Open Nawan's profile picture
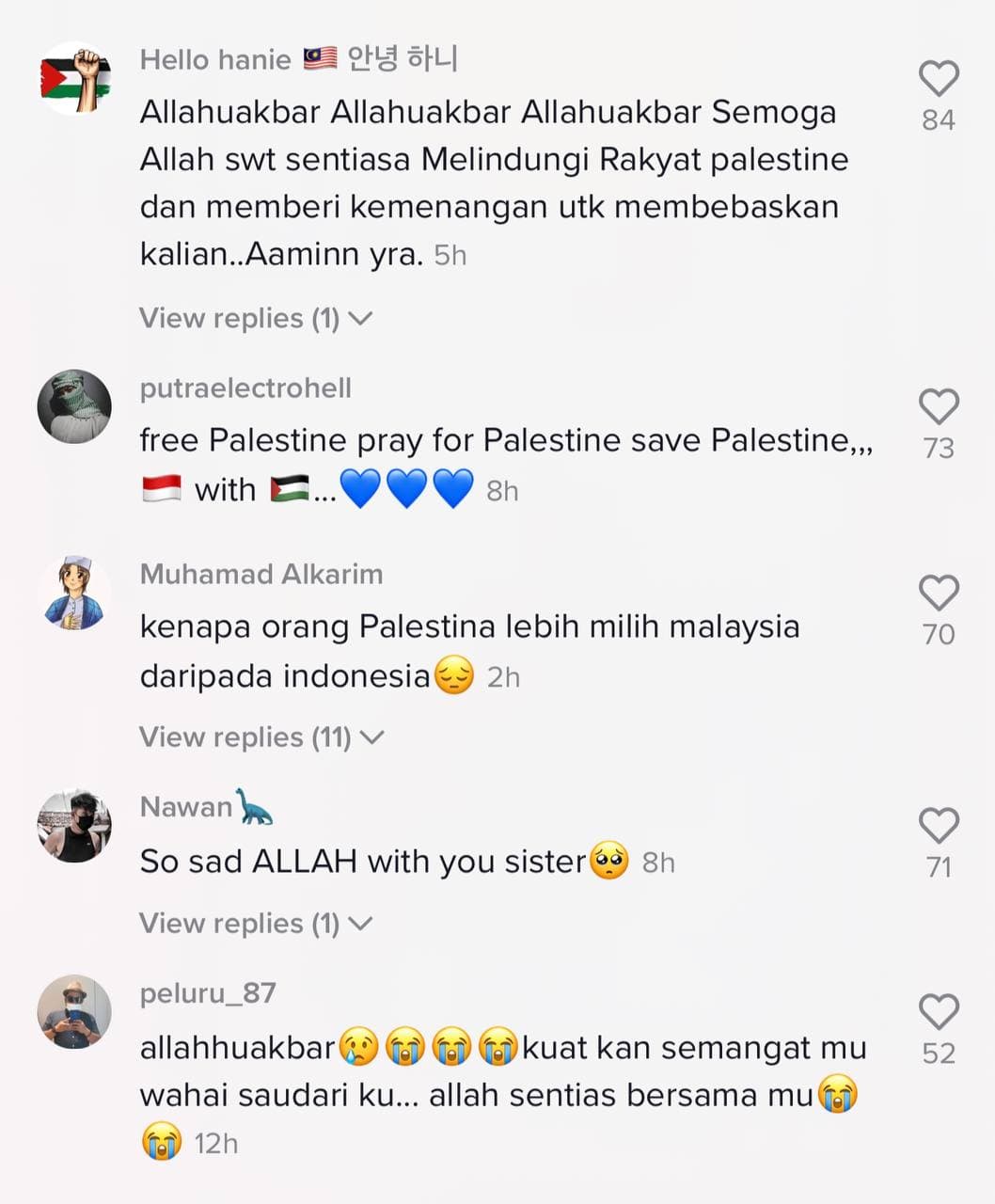 (74, 825)
